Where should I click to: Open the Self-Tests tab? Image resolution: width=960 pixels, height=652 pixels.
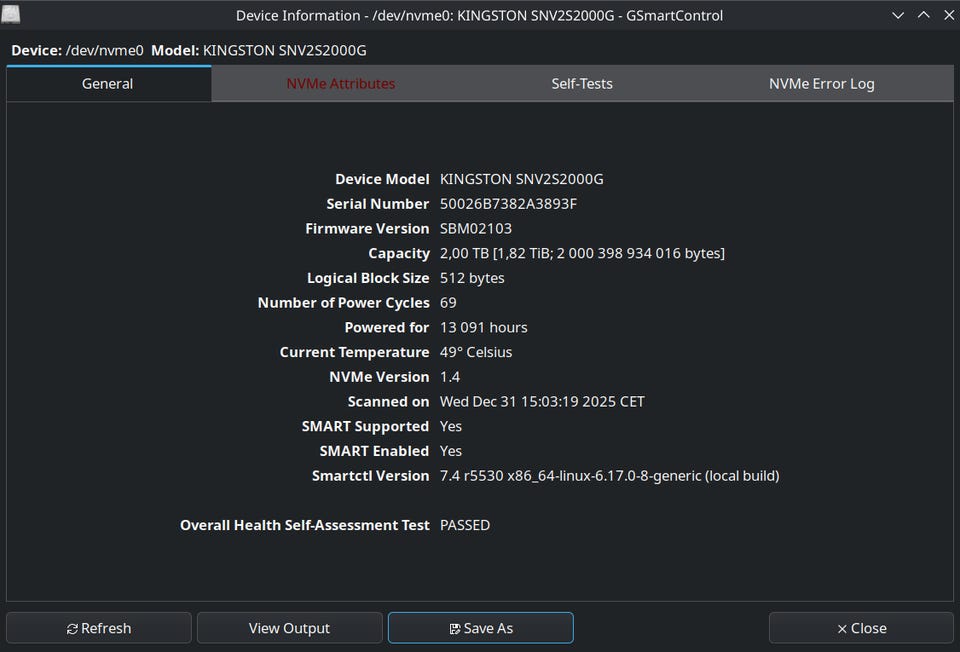tap(582, 84)
